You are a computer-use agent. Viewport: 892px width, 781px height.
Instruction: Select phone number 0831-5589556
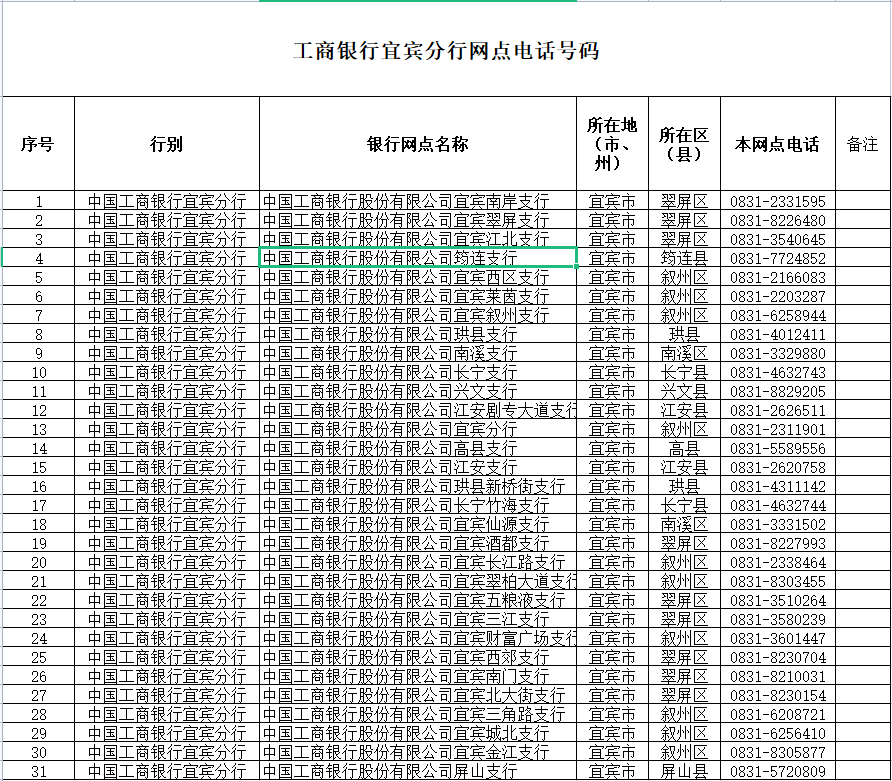pos(778,448)
